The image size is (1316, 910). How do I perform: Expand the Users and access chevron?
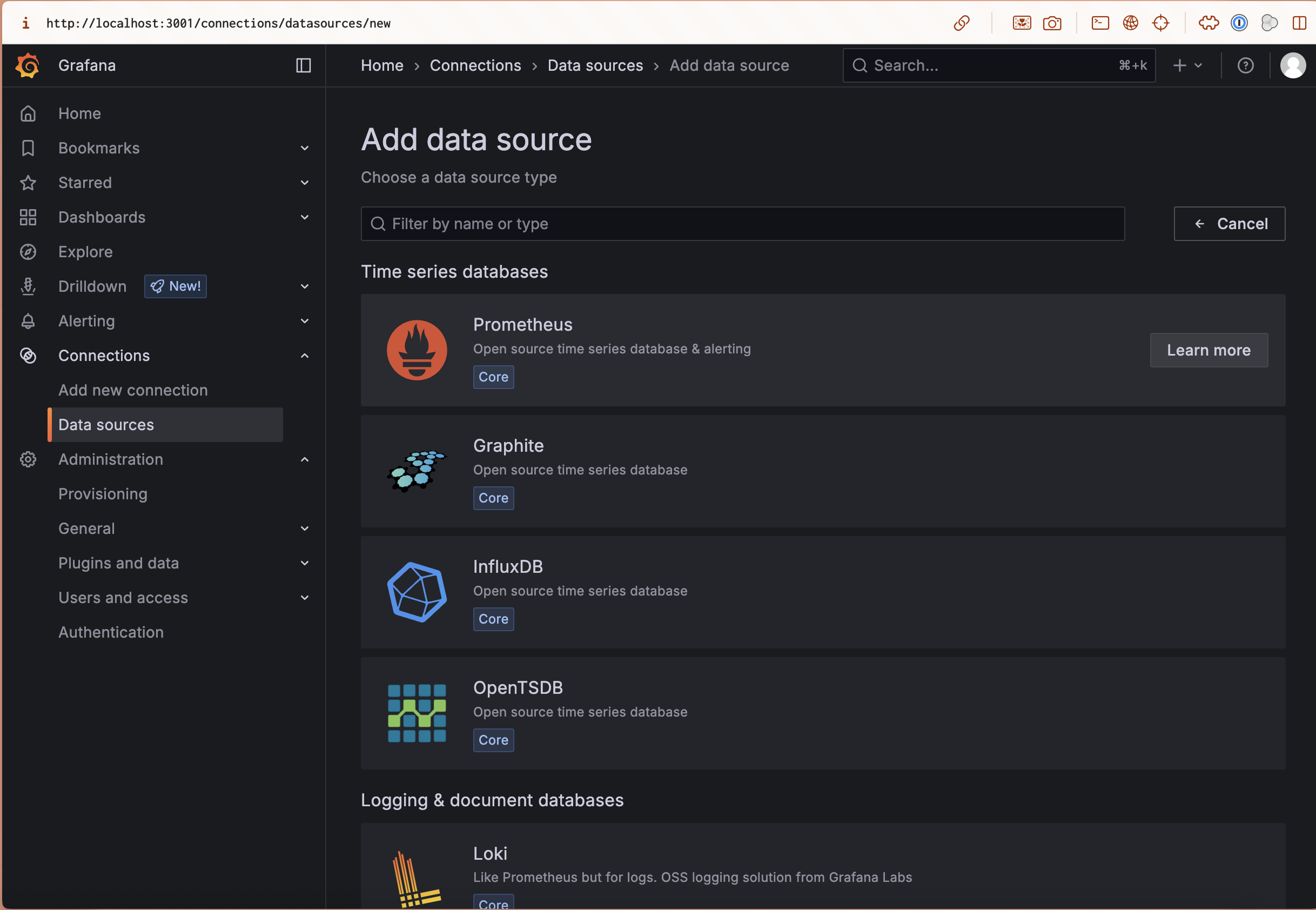point(304,598)
